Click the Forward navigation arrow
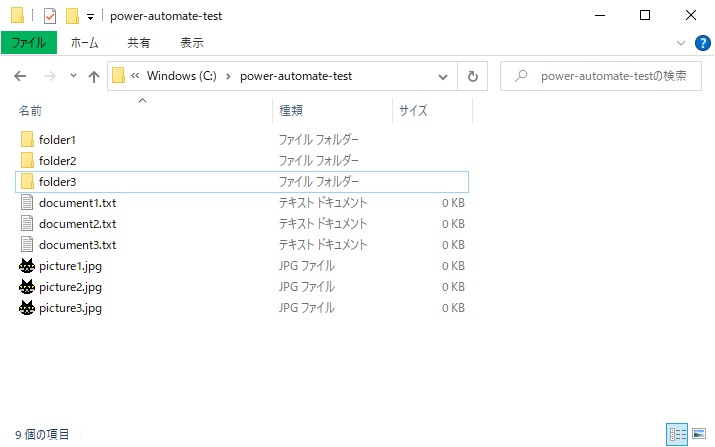Image resolution: width=715 pixels, height=447 pixels. (49, 76)
